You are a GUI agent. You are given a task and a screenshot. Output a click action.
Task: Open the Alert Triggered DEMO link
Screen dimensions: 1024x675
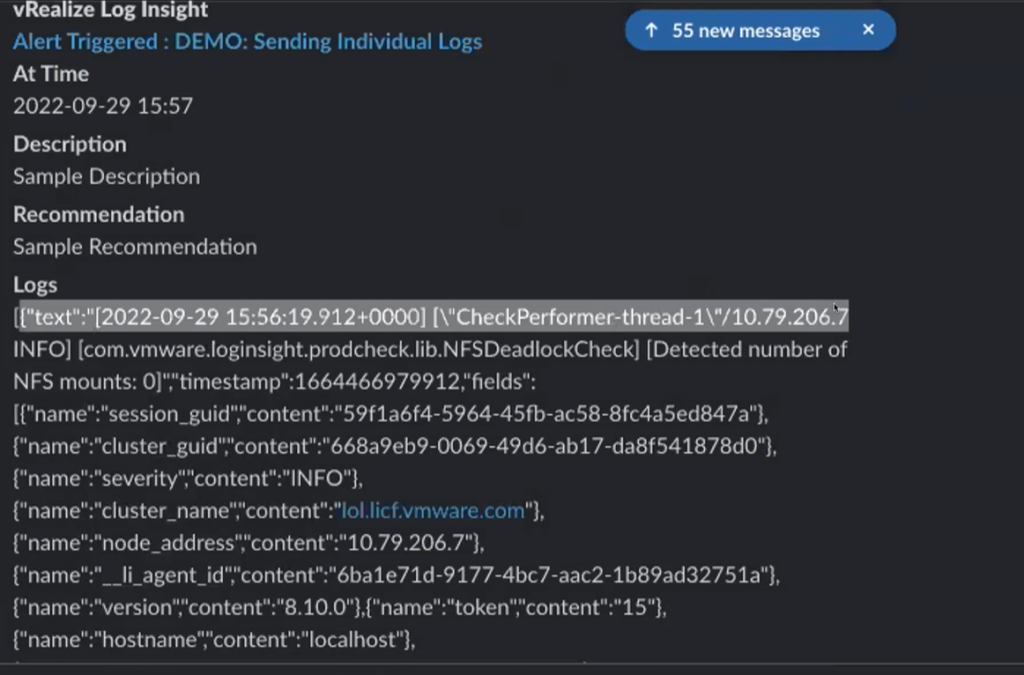247,42
